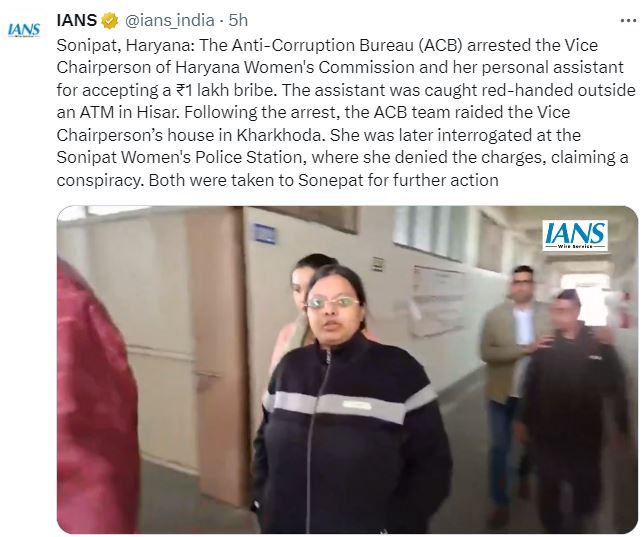The height and width of the screenshot is (537, 644).
Task: Visit the @ians_india handle
Action: pyautogui.click(x=169, y=20)
